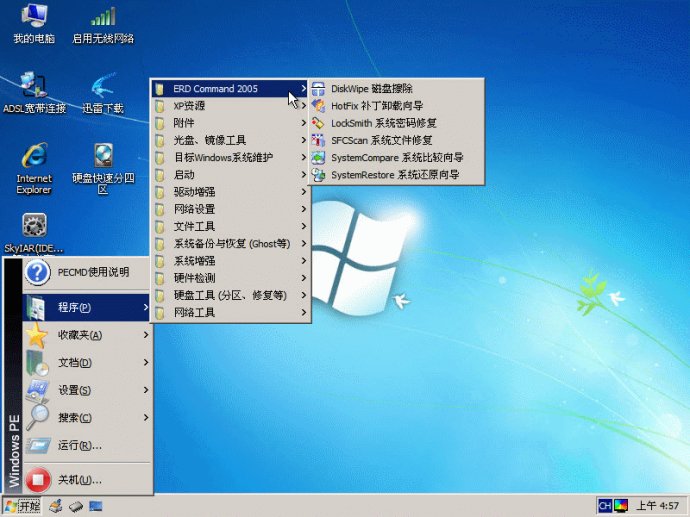This screenshot has width=690, height=517.
Task: Expand the 附件 submenu arrow
Action: [304, 123]
